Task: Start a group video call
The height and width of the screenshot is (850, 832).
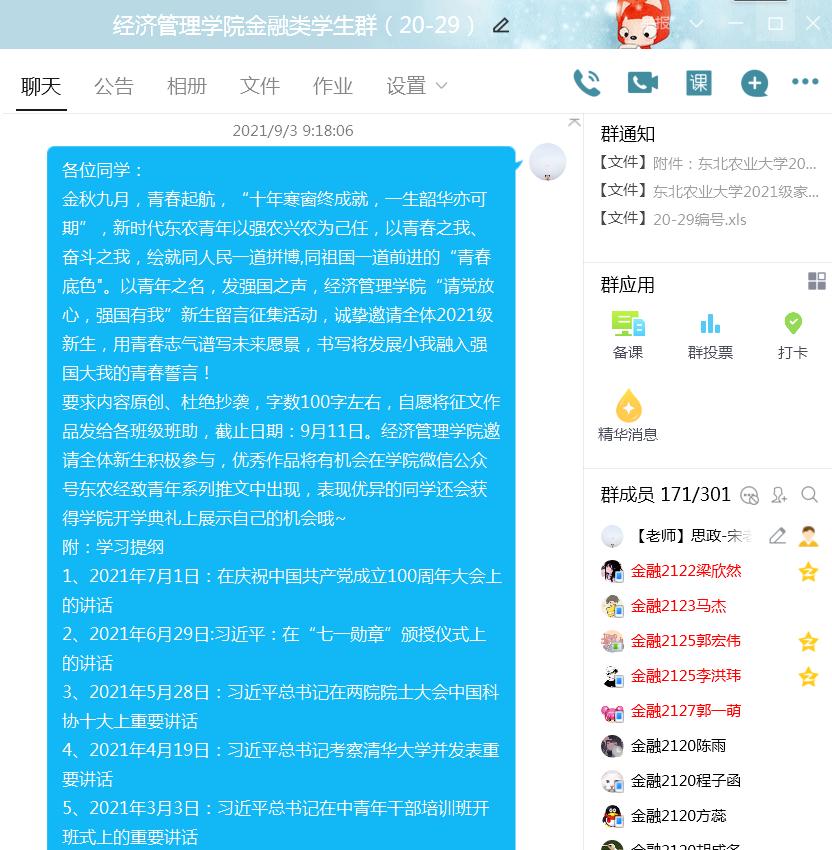Action: click(x=642, y=83)
